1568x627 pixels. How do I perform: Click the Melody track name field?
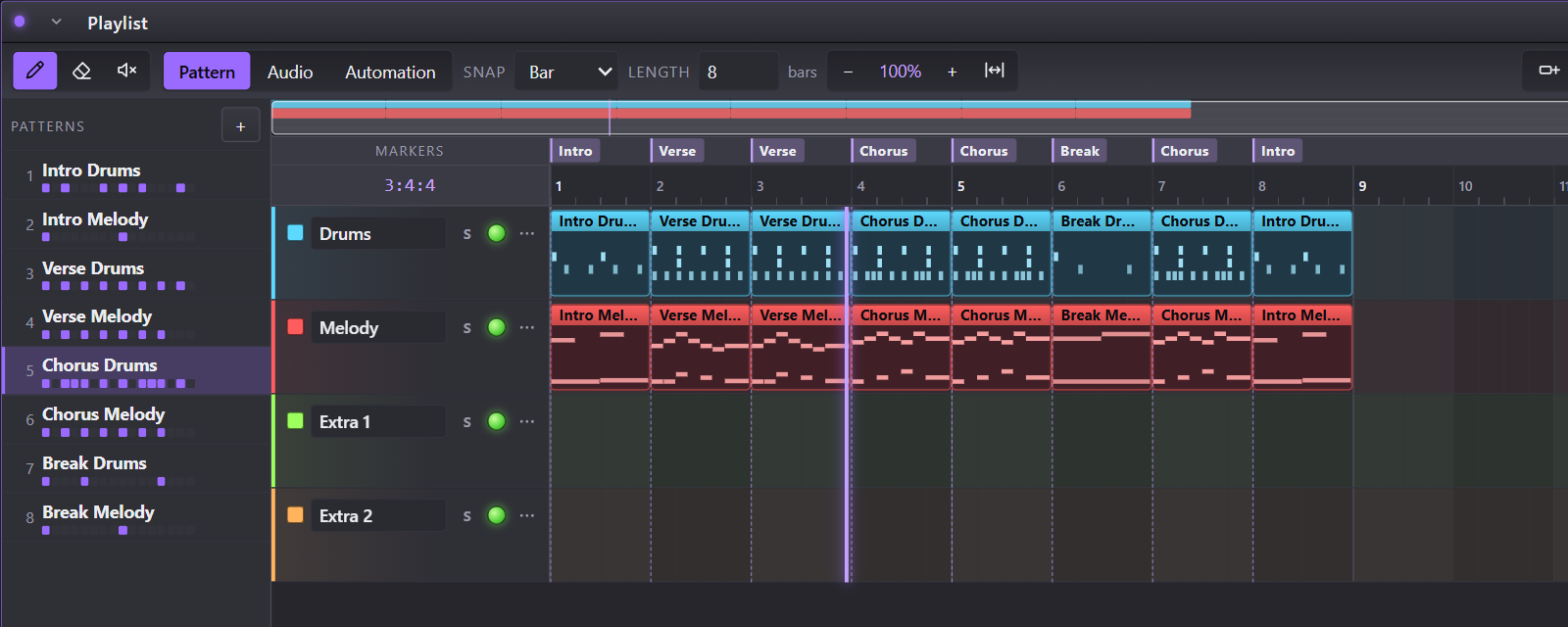pyautogui.click(x=377, y=327)
